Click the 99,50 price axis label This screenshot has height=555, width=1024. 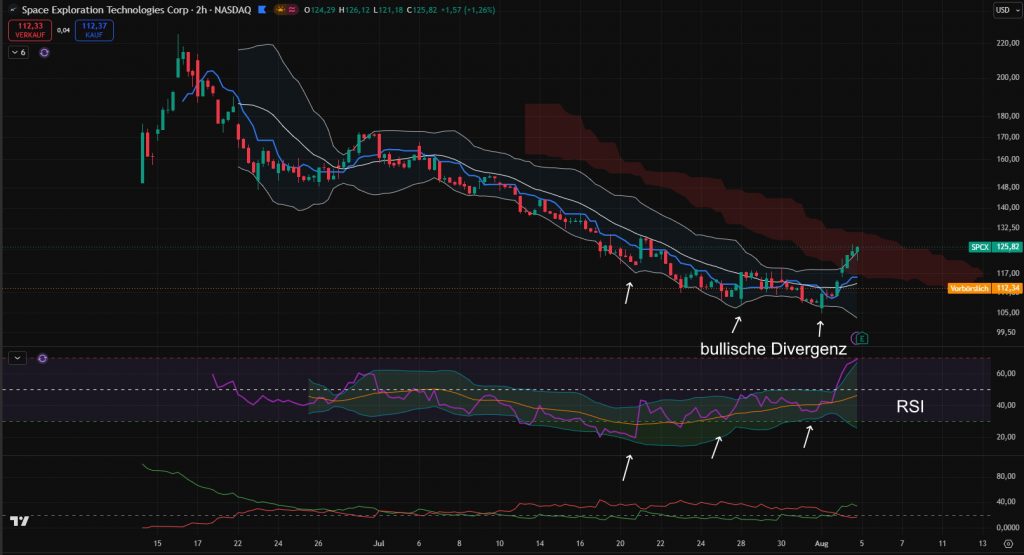point(1006,332)
